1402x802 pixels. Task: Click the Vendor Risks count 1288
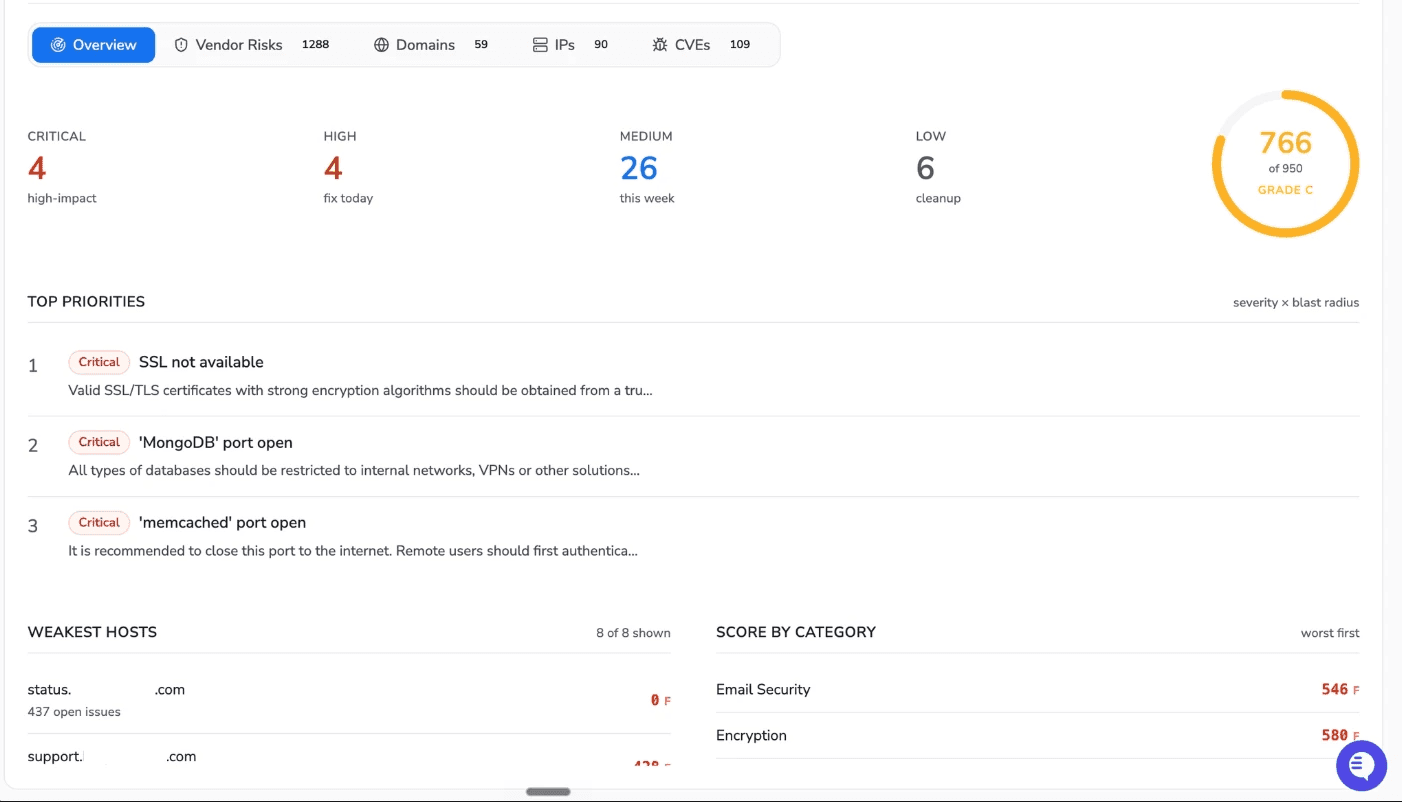pyautogui.click(x=316, y=45)
